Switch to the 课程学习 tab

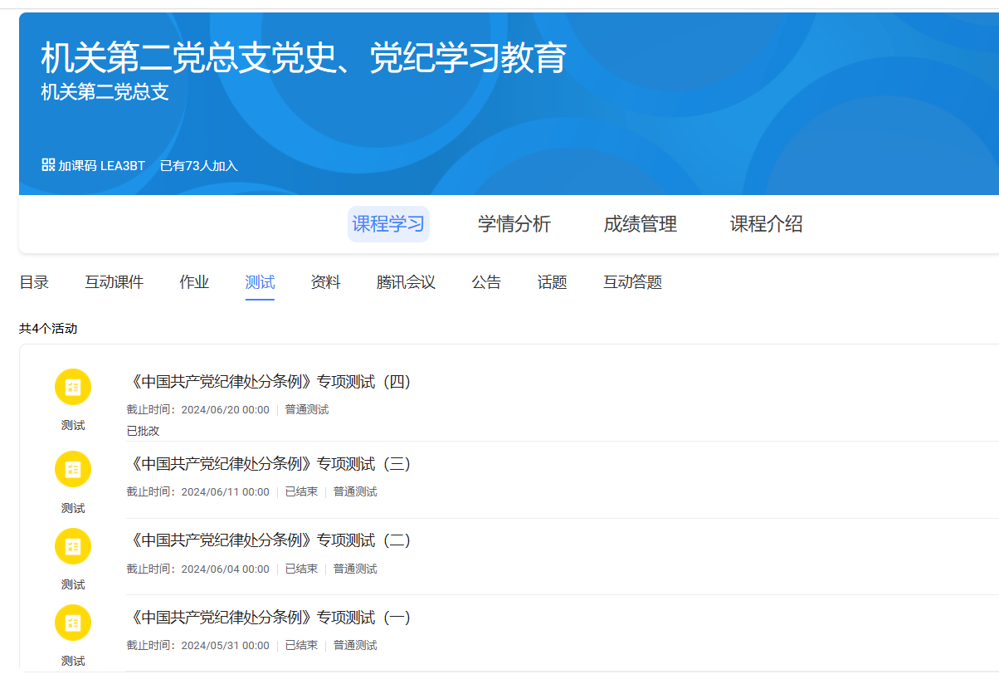(388, 224)
